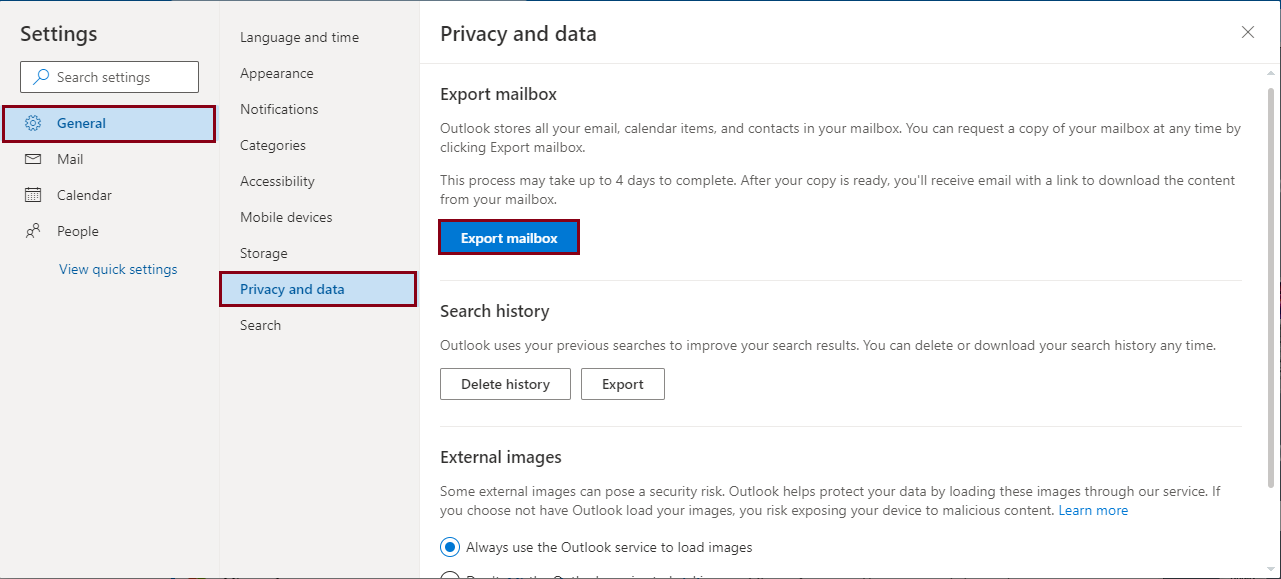This screenshot has height=579, width=1281.
Task: Select Always use the Outlook service radio
Action: point(450,547)
